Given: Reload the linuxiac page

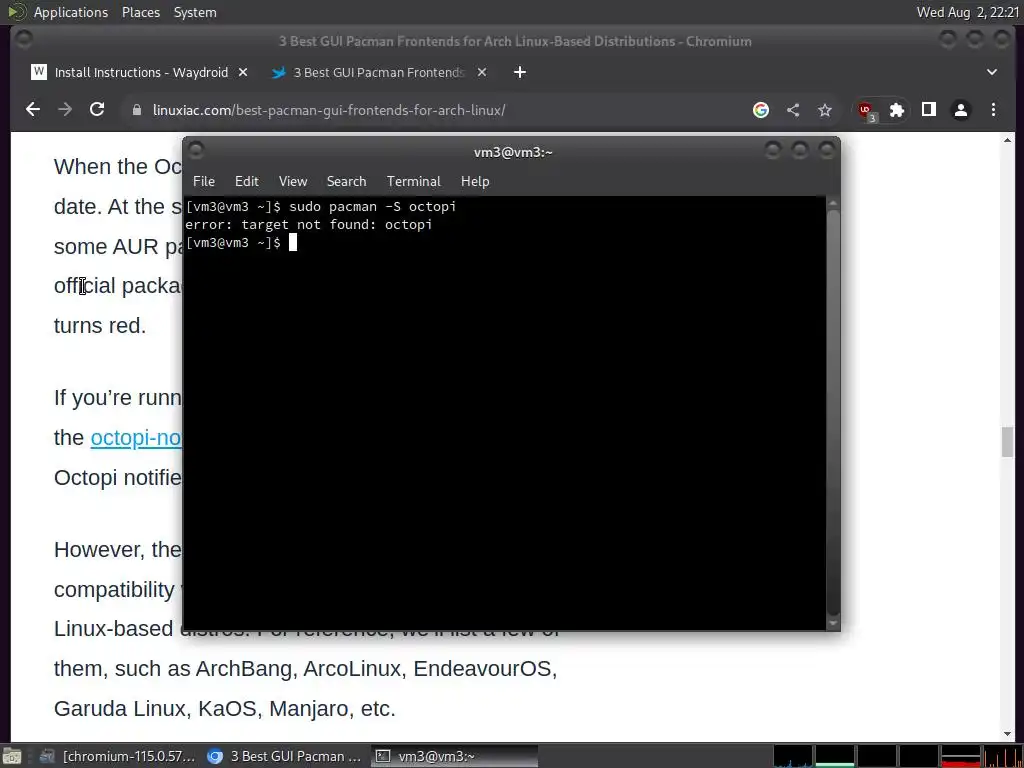Looking at the screenshot, I should pyautogui.click(x=97, y=110).
